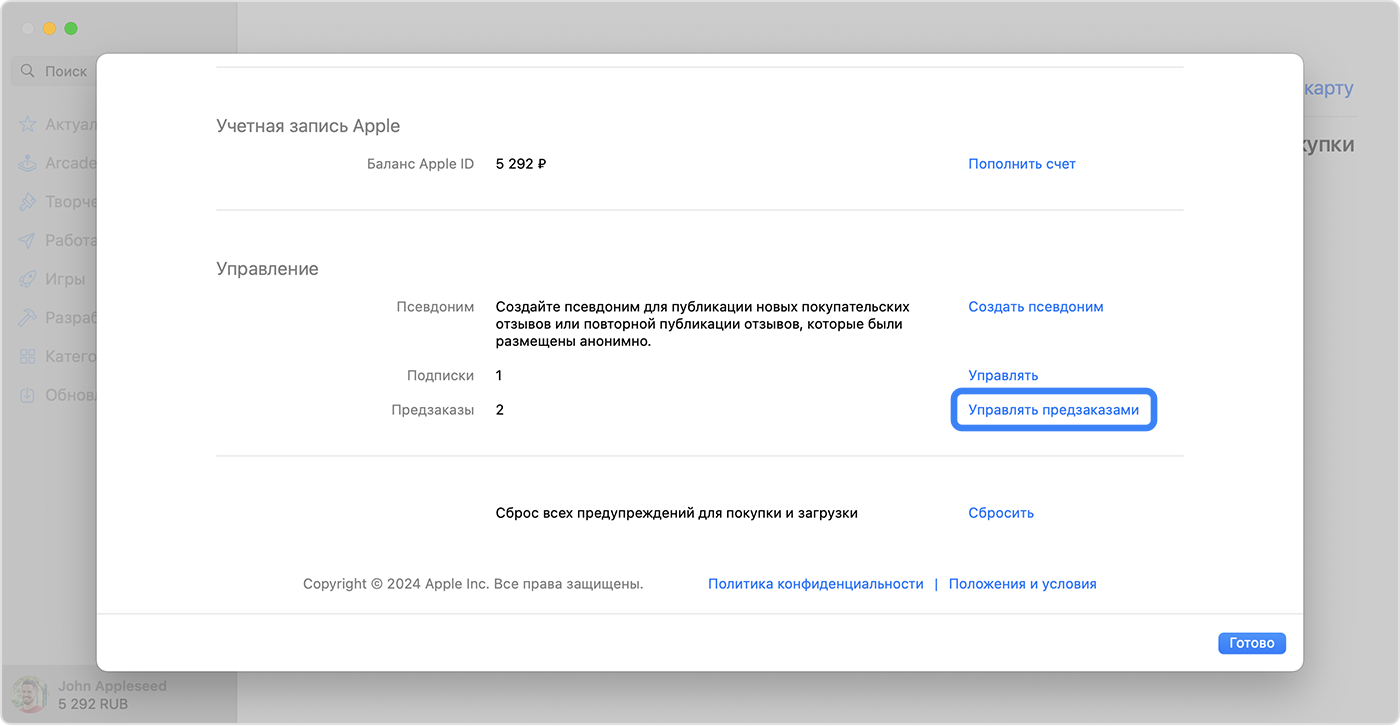
Task: Click the Учетная запись Apple heading
Action: pos(308,127)
